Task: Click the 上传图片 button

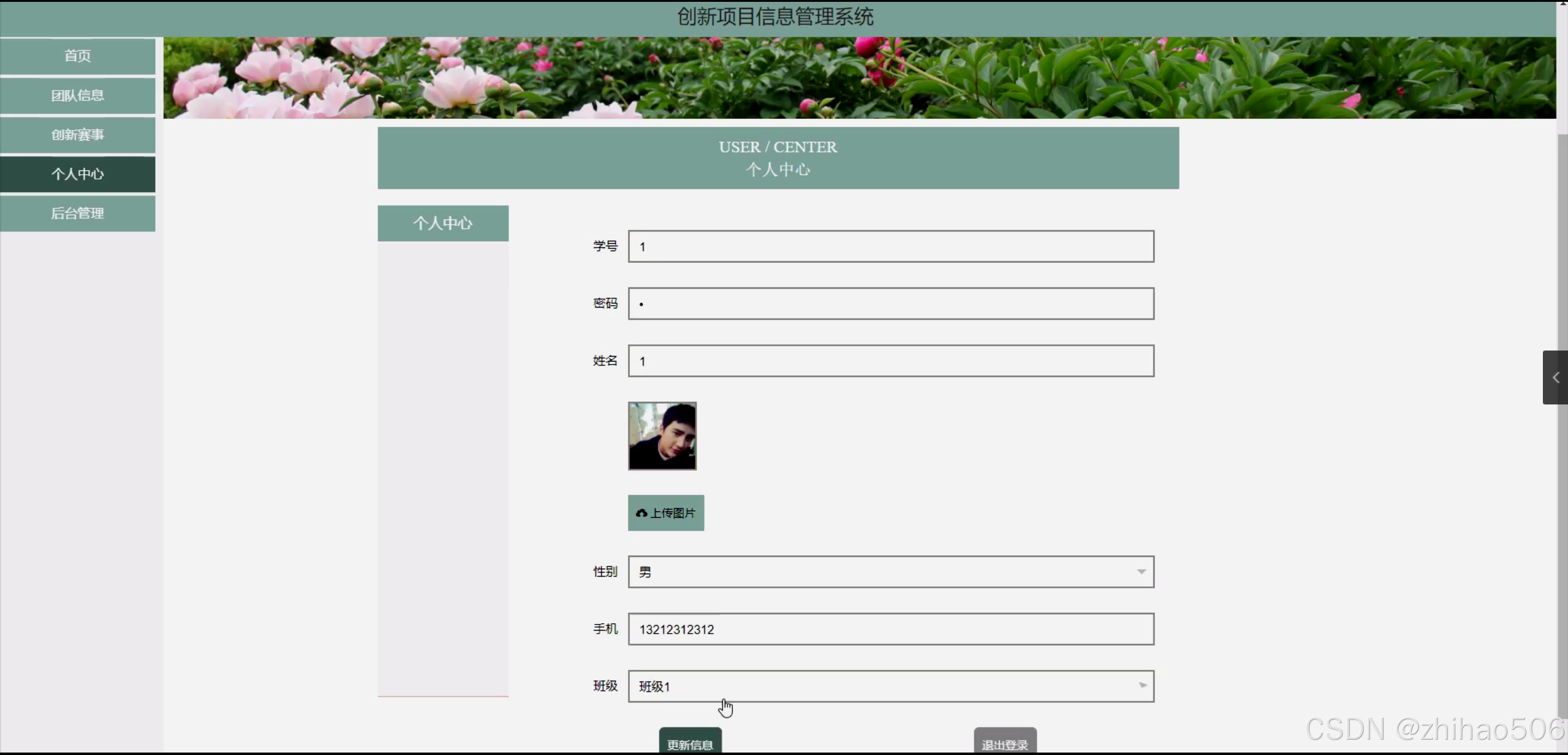Action: tap(666, 513)
